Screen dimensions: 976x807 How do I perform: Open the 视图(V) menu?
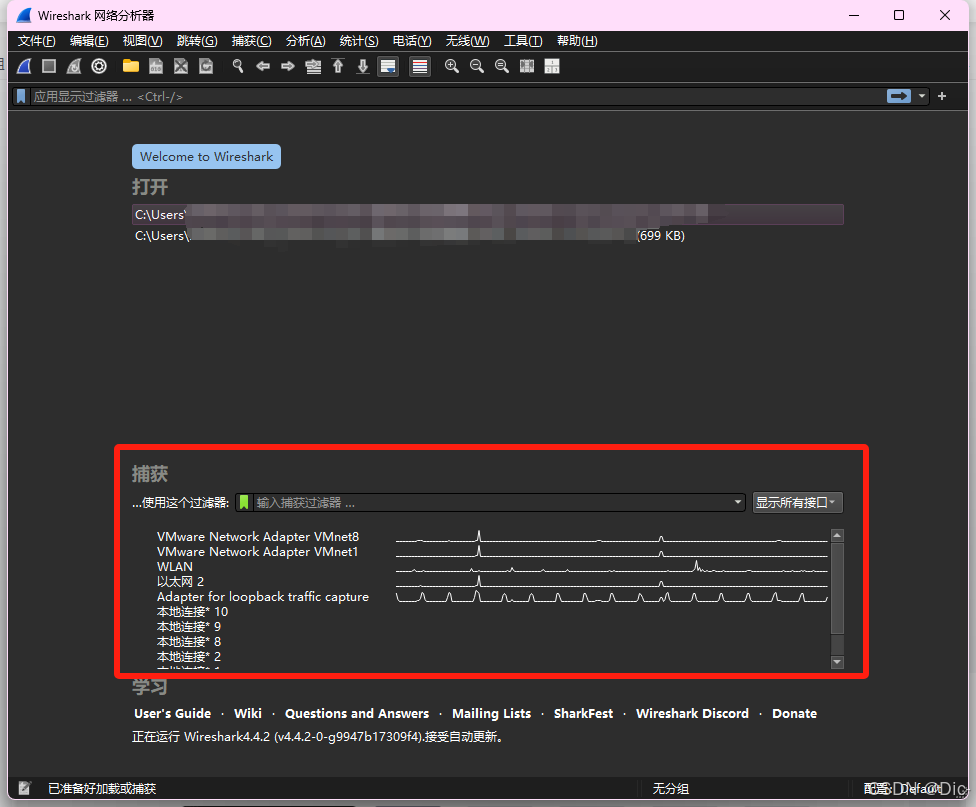[143, 41]
